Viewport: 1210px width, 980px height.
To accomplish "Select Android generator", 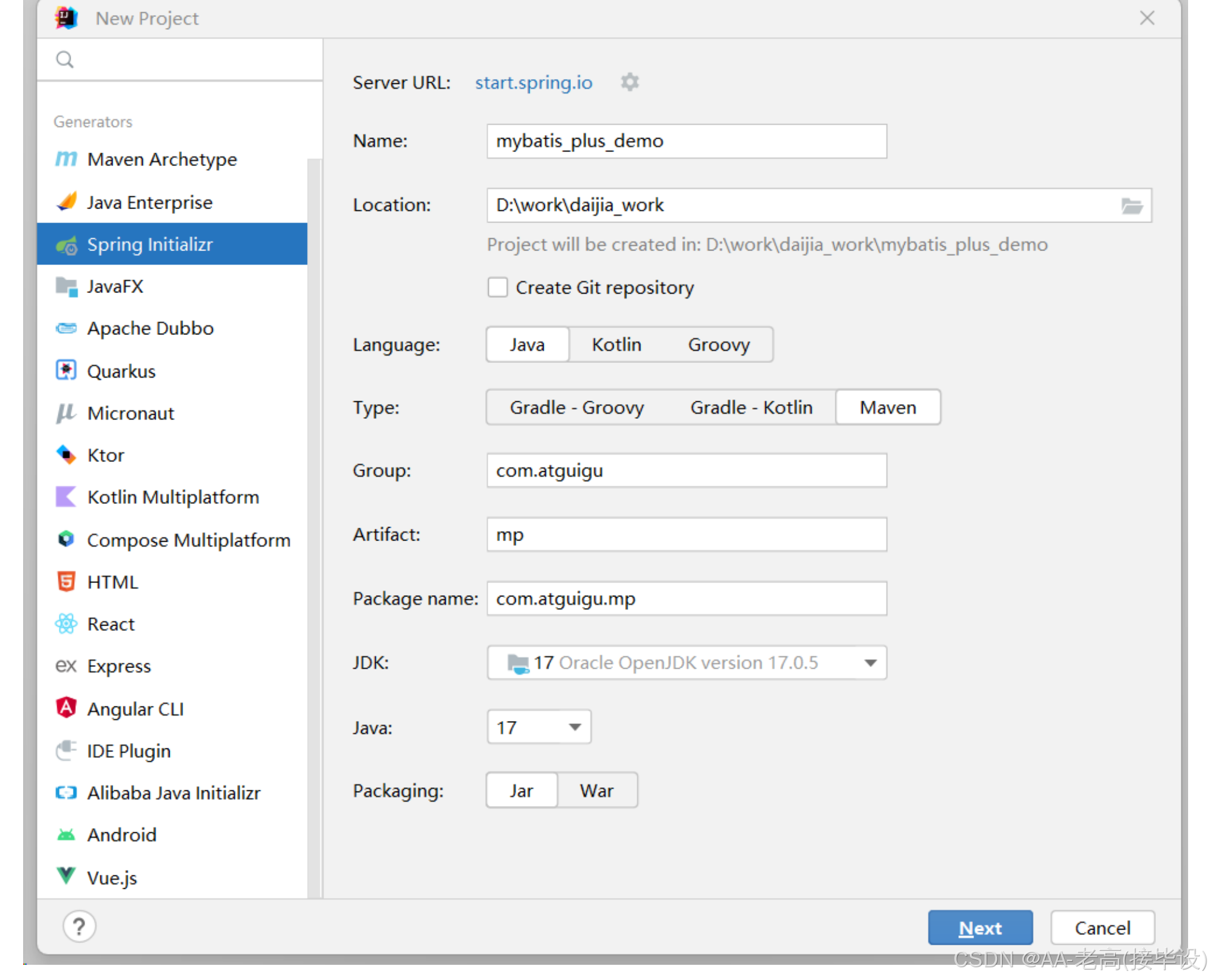I will pyautogui.click(x=172, y=835).
